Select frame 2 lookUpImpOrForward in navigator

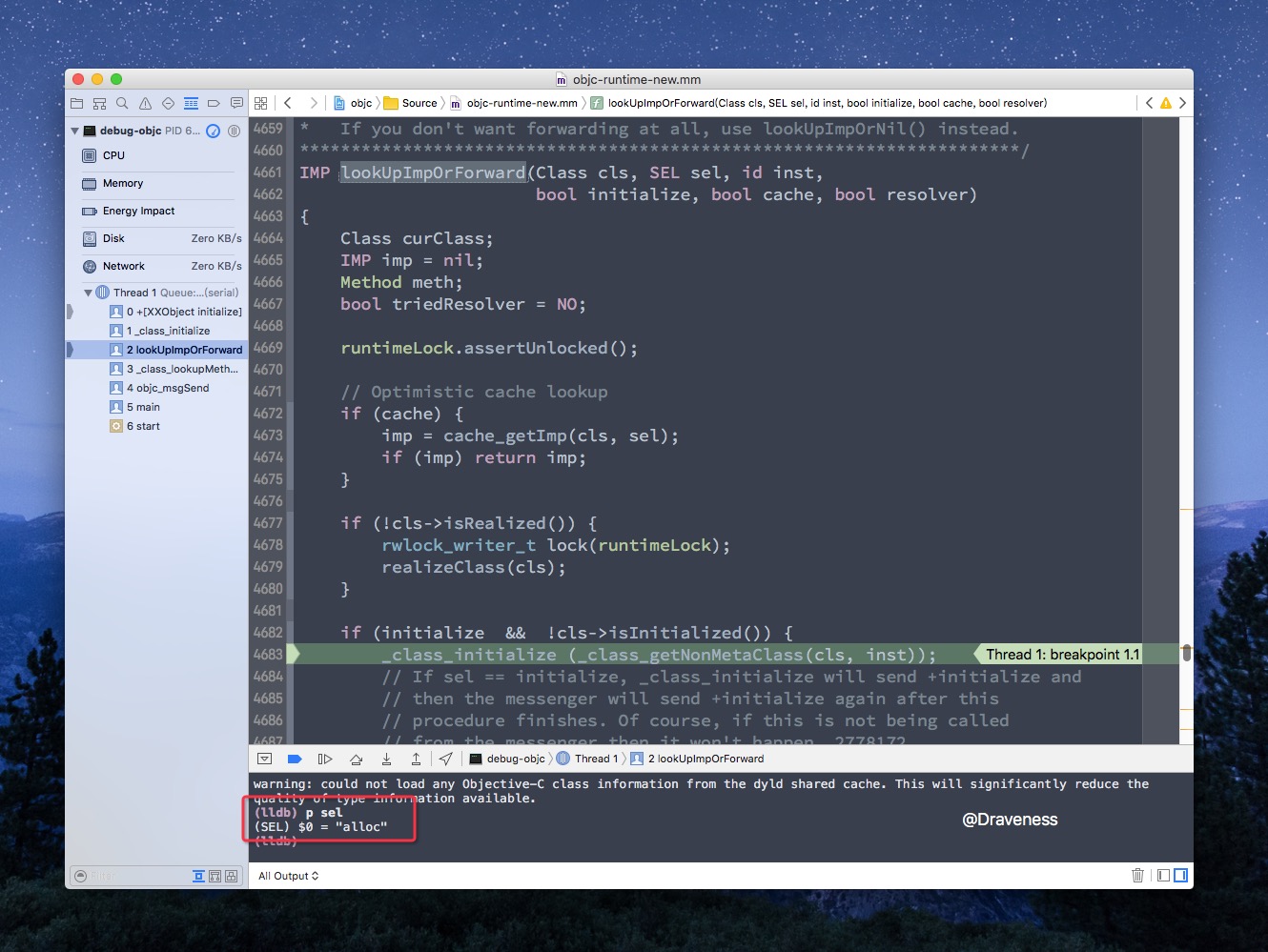157,350
